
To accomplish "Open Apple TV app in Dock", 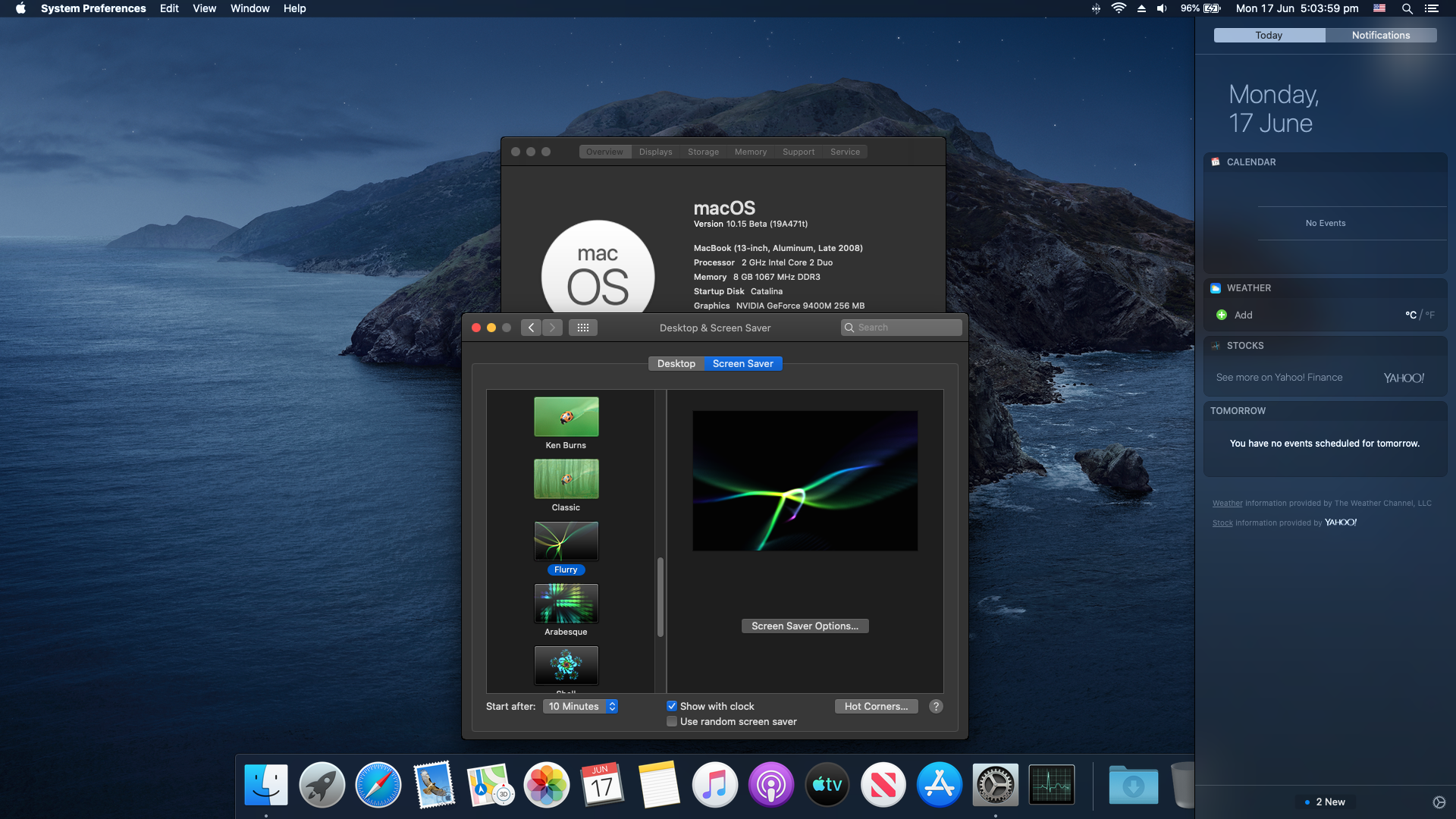I will [827, 785].
